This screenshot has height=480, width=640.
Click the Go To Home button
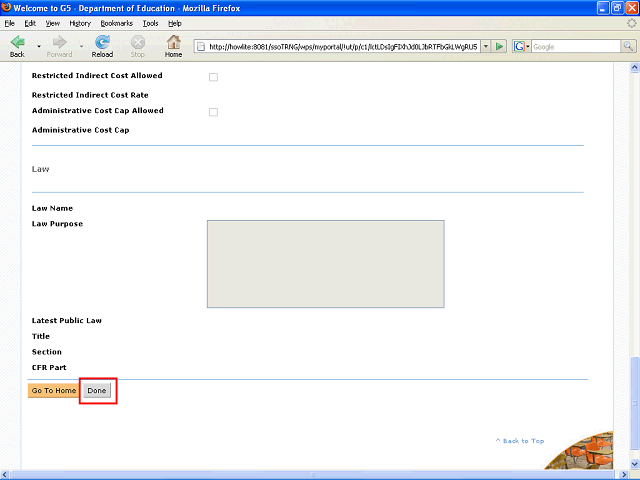point(53,391)
